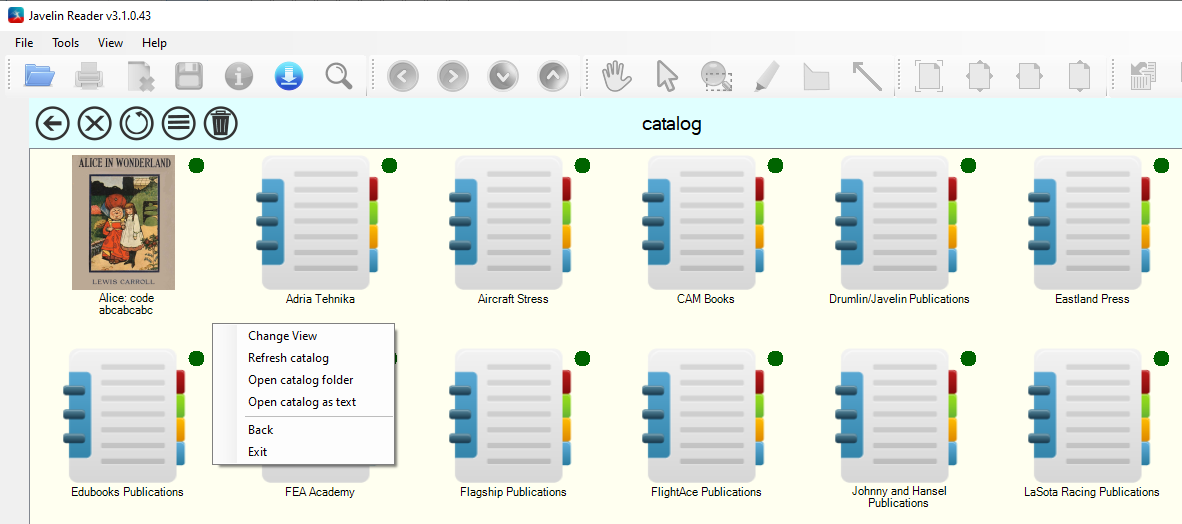Click the green status dot beside Eastland Press
Viewport: 1182px width, 524px height.
(x=1162, y=166)
